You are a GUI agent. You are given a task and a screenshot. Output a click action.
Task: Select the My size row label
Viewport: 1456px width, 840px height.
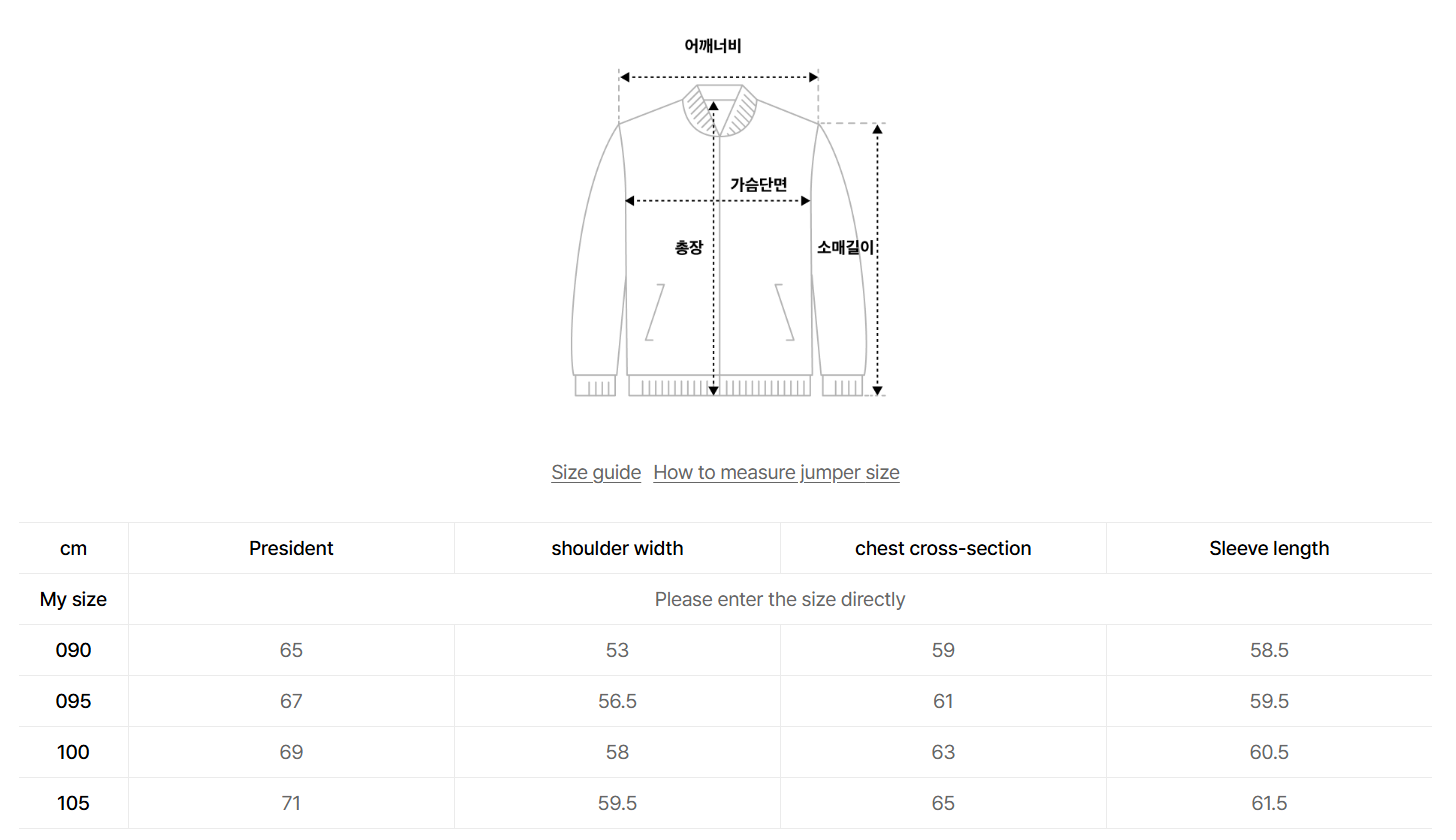coord(73,600)
